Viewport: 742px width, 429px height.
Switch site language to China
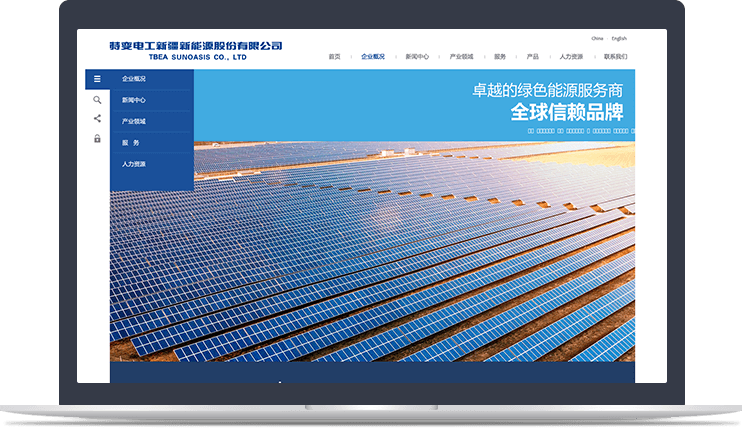coord(597,38)
